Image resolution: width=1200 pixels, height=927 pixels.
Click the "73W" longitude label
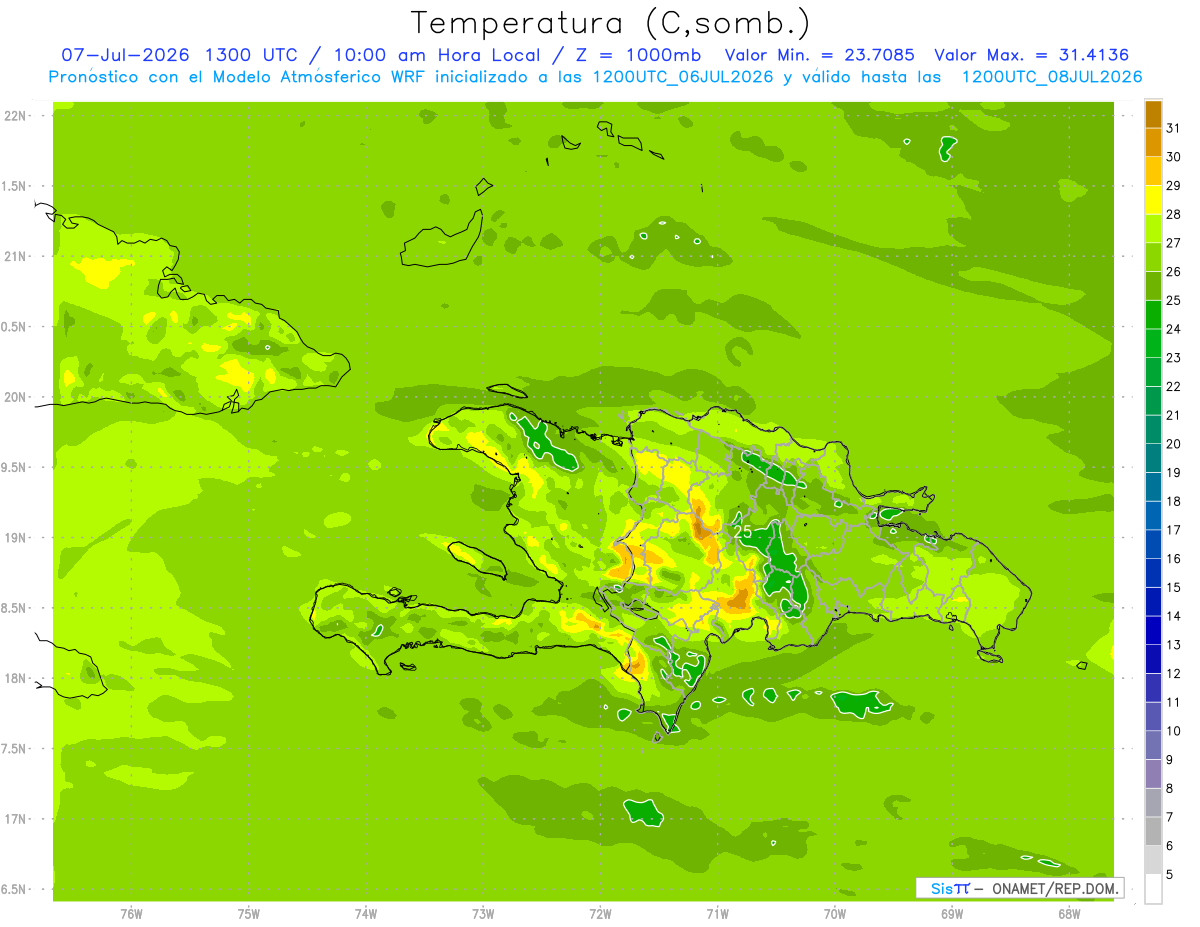(483, 914)
